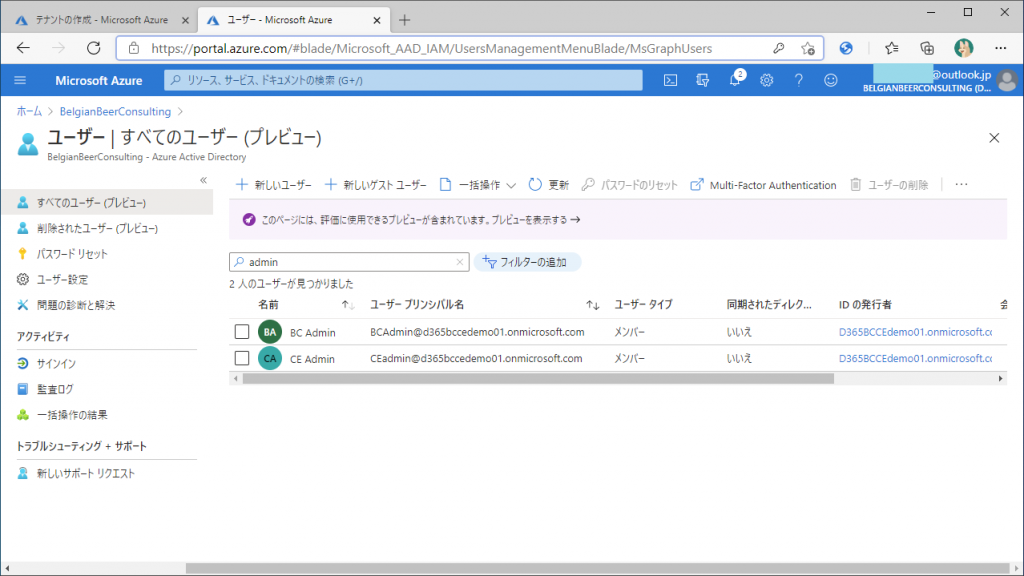Click the プレビューを表示する link

click(536, 220)
